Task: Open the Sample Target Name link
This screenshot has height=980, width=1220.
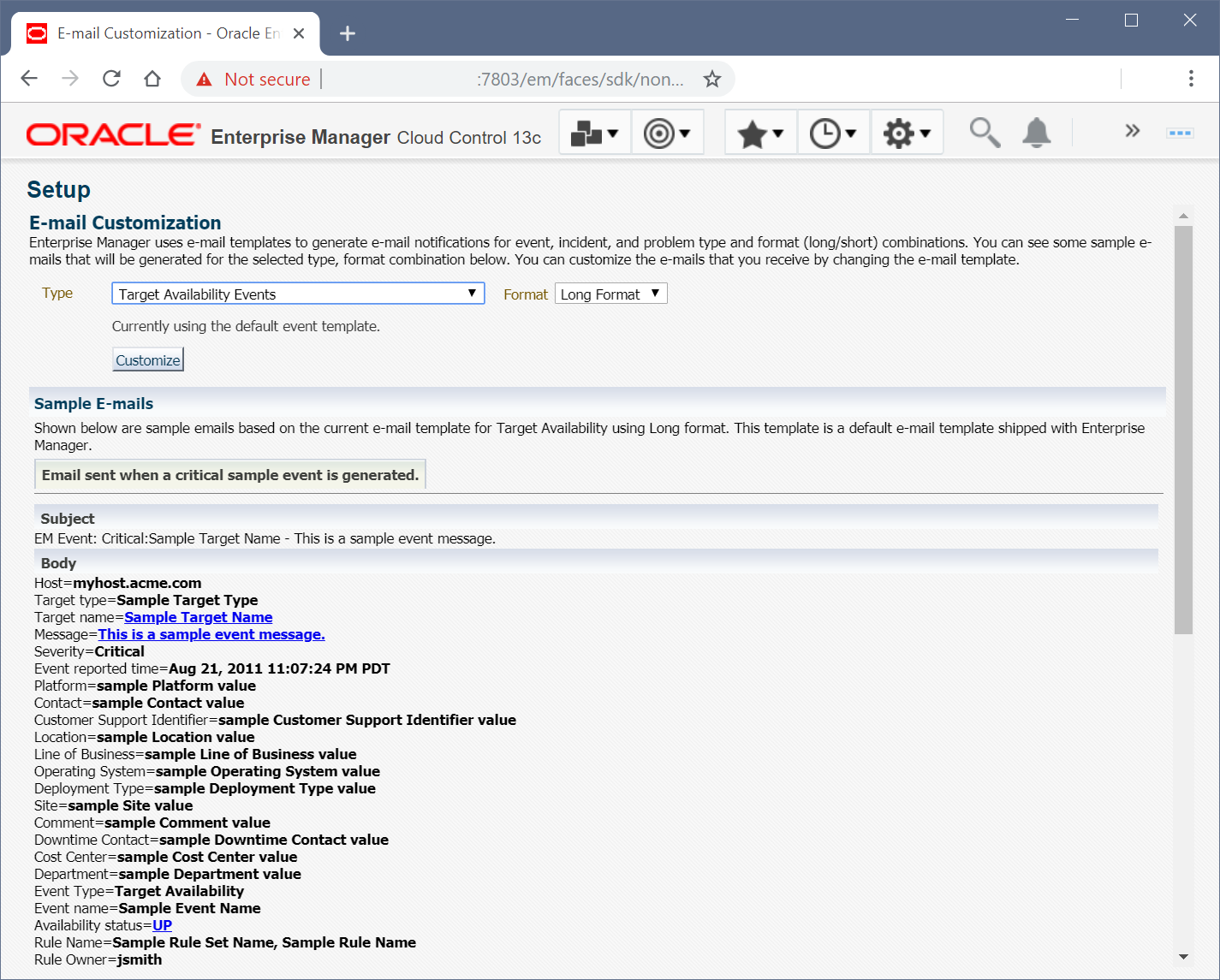Action: click(198, 617)
